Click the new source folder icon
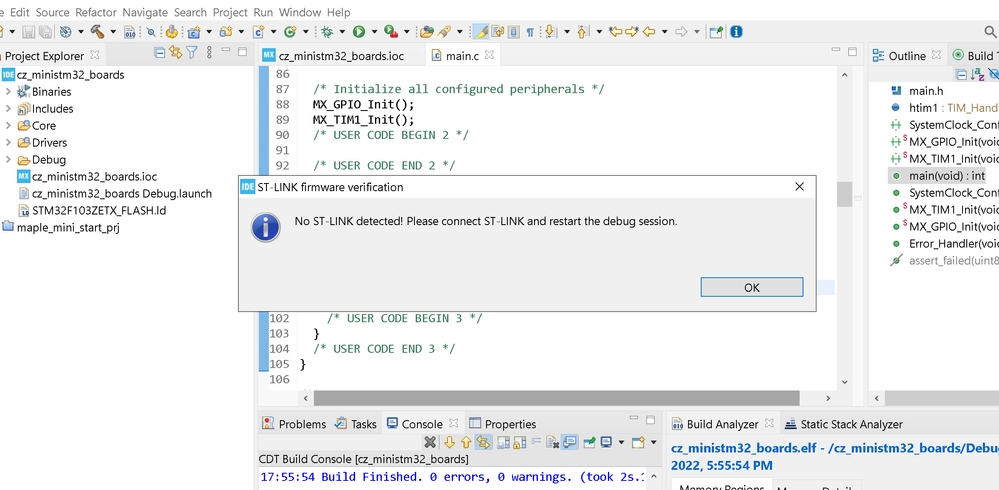The width and height of the screenshot is (999, 490). [226, 31]
